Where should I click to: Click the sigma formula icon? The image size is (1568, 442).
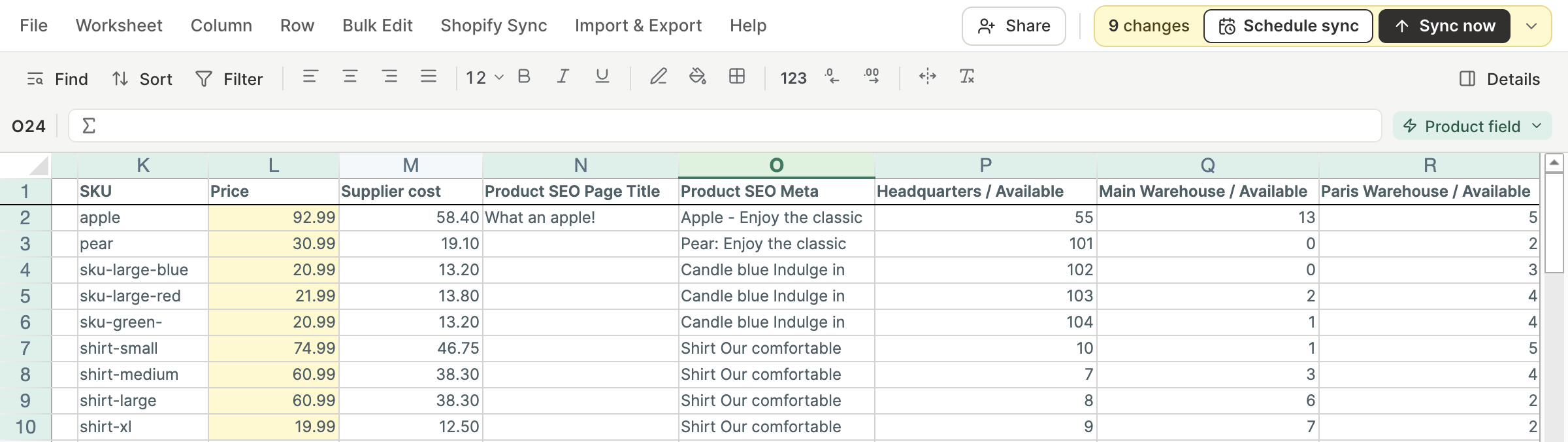pos(89,126)
